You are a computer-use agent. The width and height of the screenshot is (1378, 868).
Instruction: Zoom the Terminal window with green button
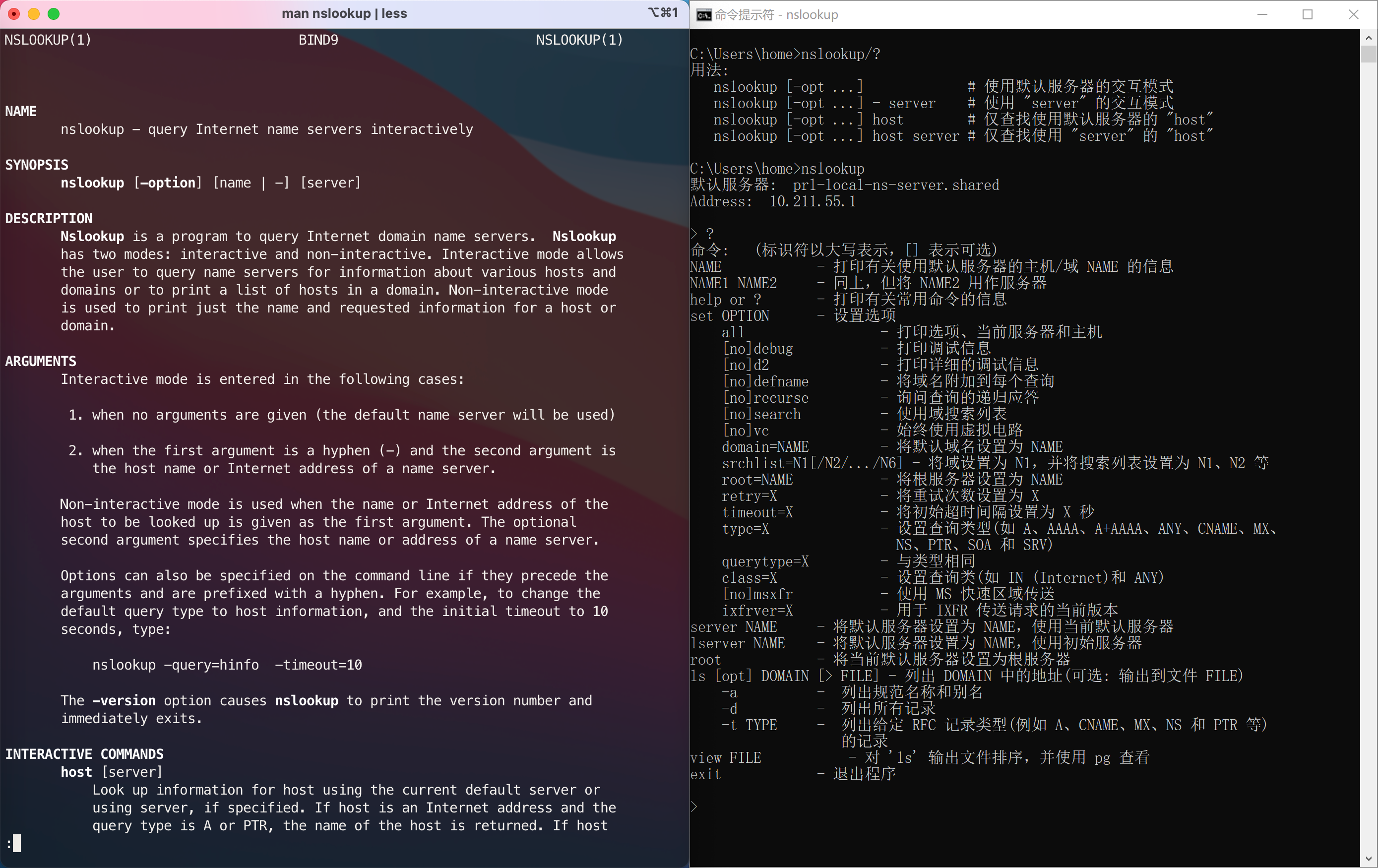[53, 14]
